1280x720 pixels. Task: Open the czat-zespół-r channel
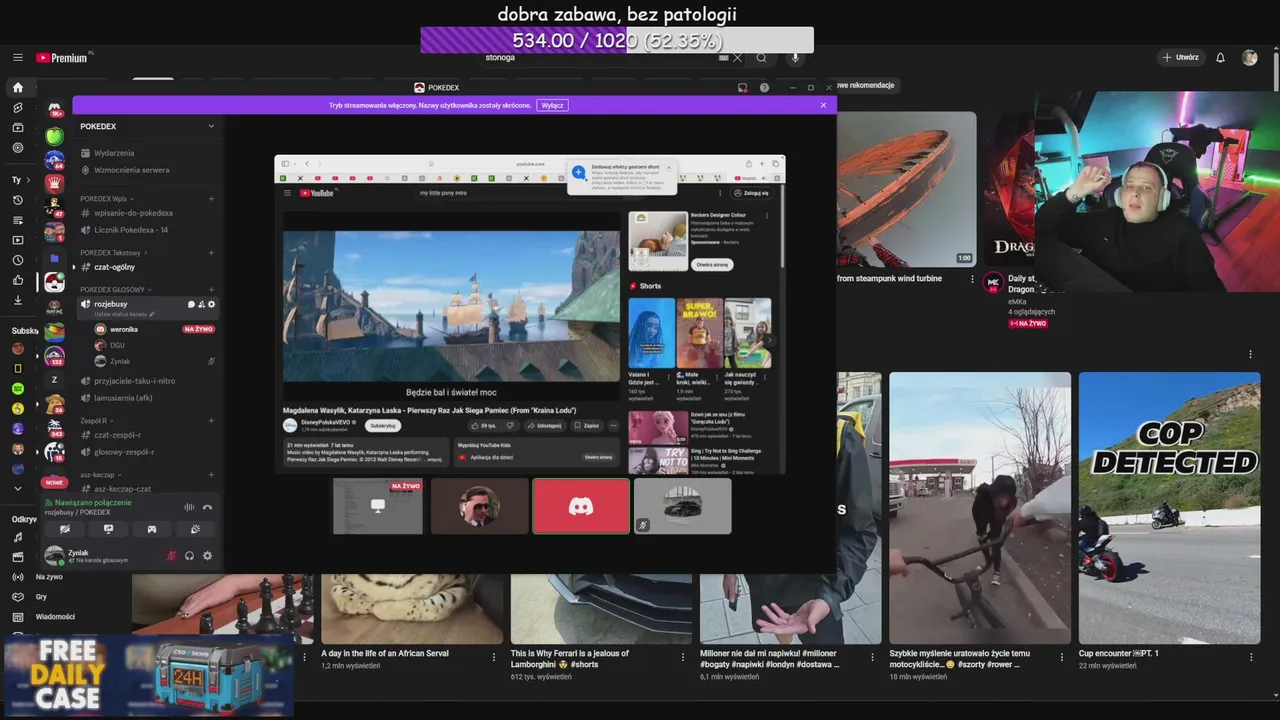117,435
